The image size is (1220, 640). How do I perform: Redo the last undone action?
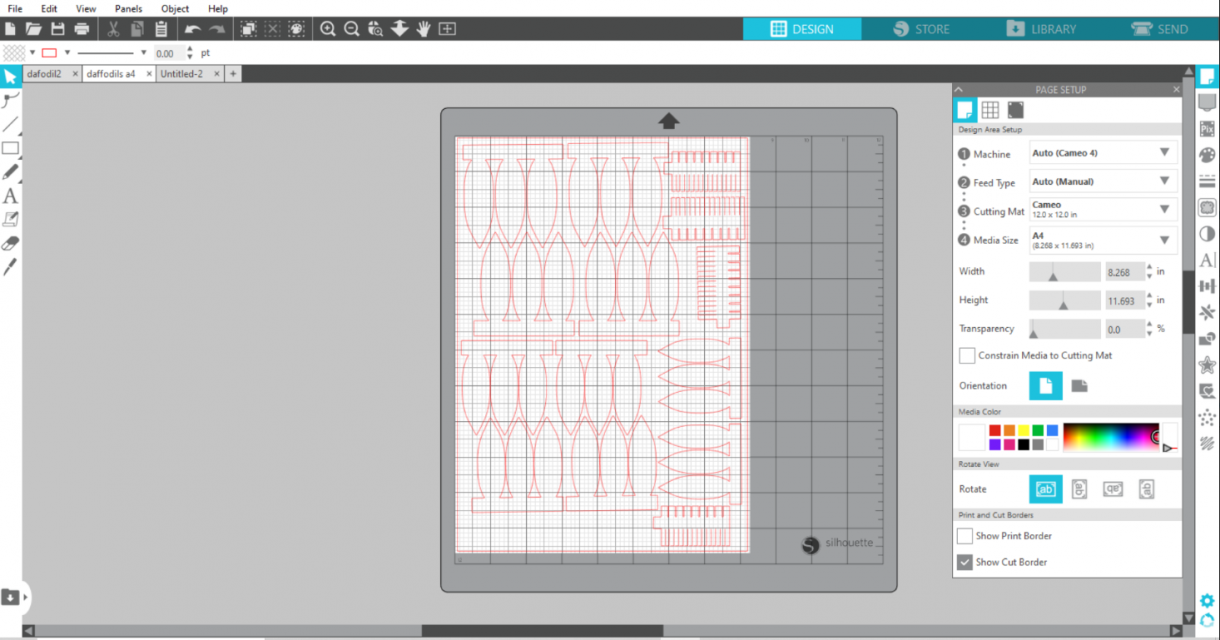tap(217, 29)
